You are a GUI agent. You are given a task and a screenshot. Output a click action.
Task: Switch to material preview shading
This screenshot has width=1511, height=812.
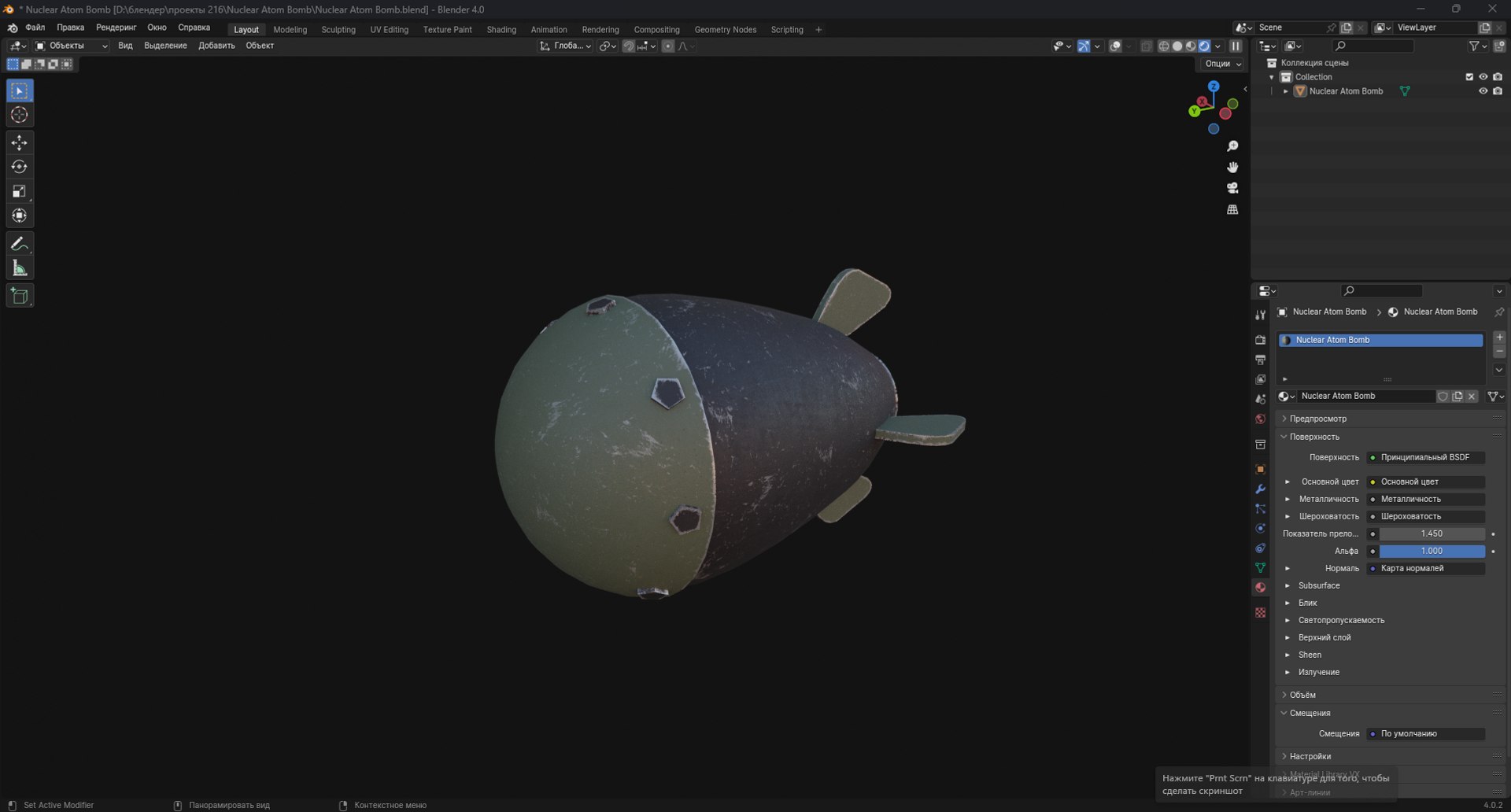[1191, 46]
